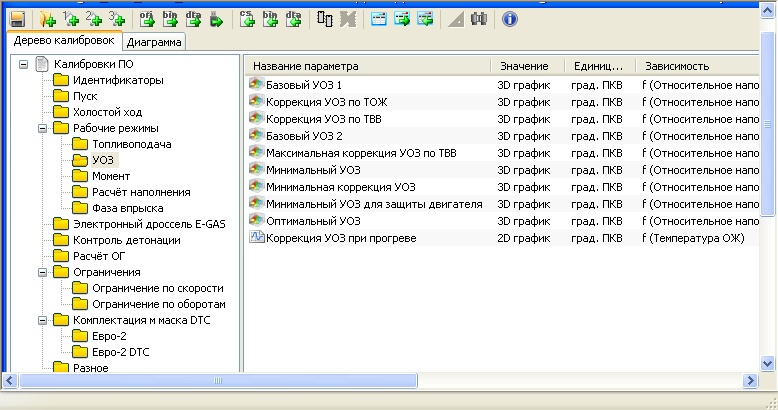Click the compare columns toolbar icon
Screen dimensions: 778x410
click(x=325, y=18)
